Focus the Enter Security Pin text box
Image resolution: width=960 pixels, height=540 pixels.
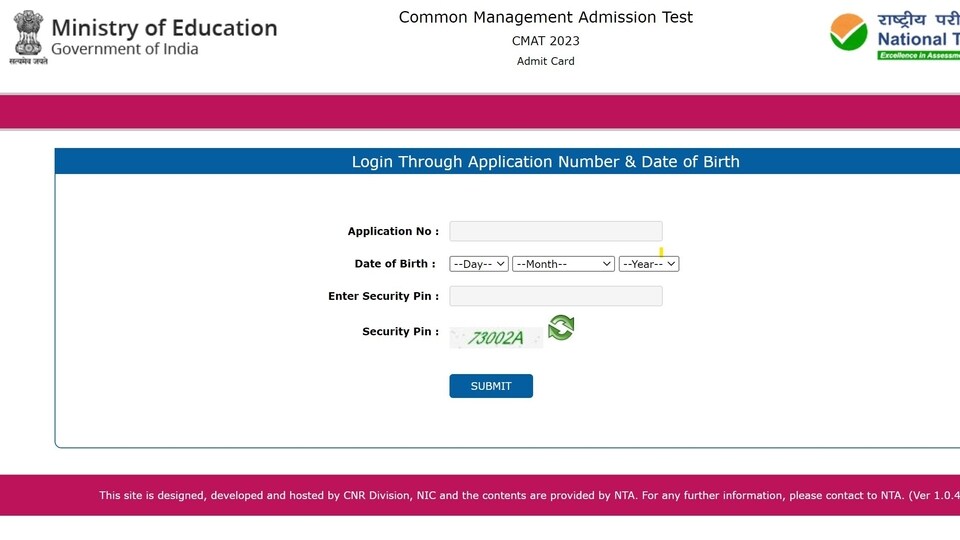[x=556, y=296]
